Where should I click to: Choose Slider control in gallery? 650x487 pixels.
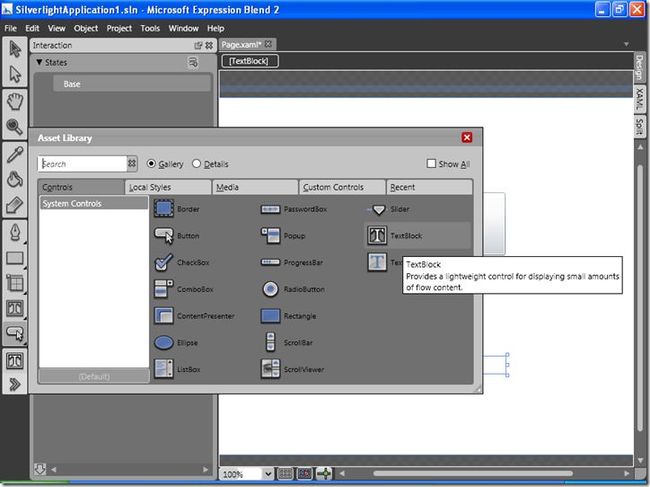click(x=389, y=209)
